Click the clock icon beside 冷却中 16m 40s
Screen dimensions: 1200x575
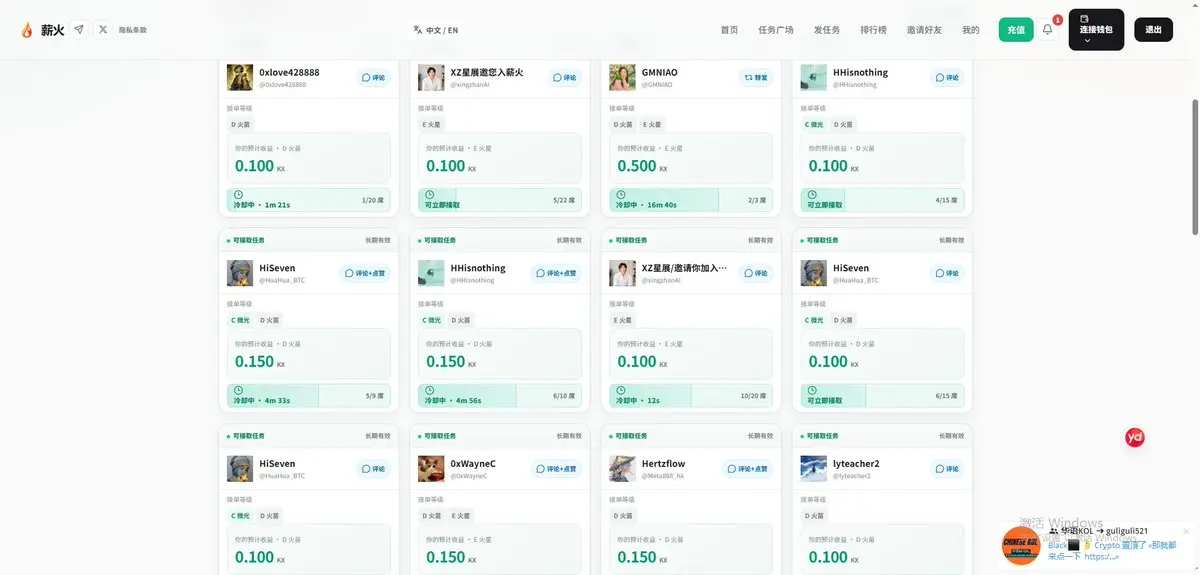click(x=621, y=195)
